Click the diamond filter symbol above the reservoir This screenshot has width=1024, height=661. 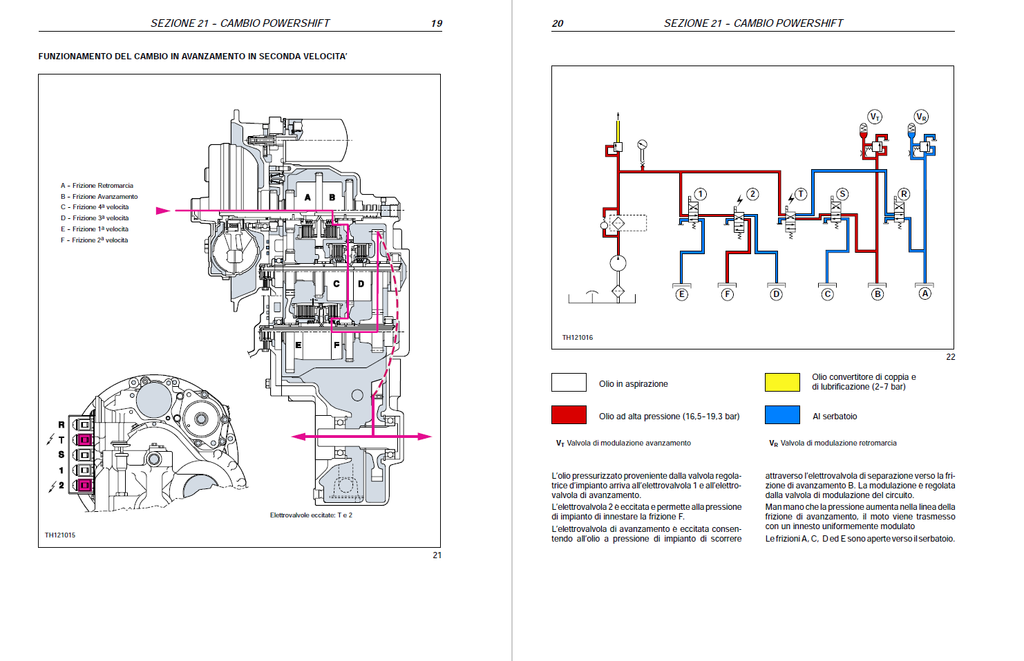point(618,291)
